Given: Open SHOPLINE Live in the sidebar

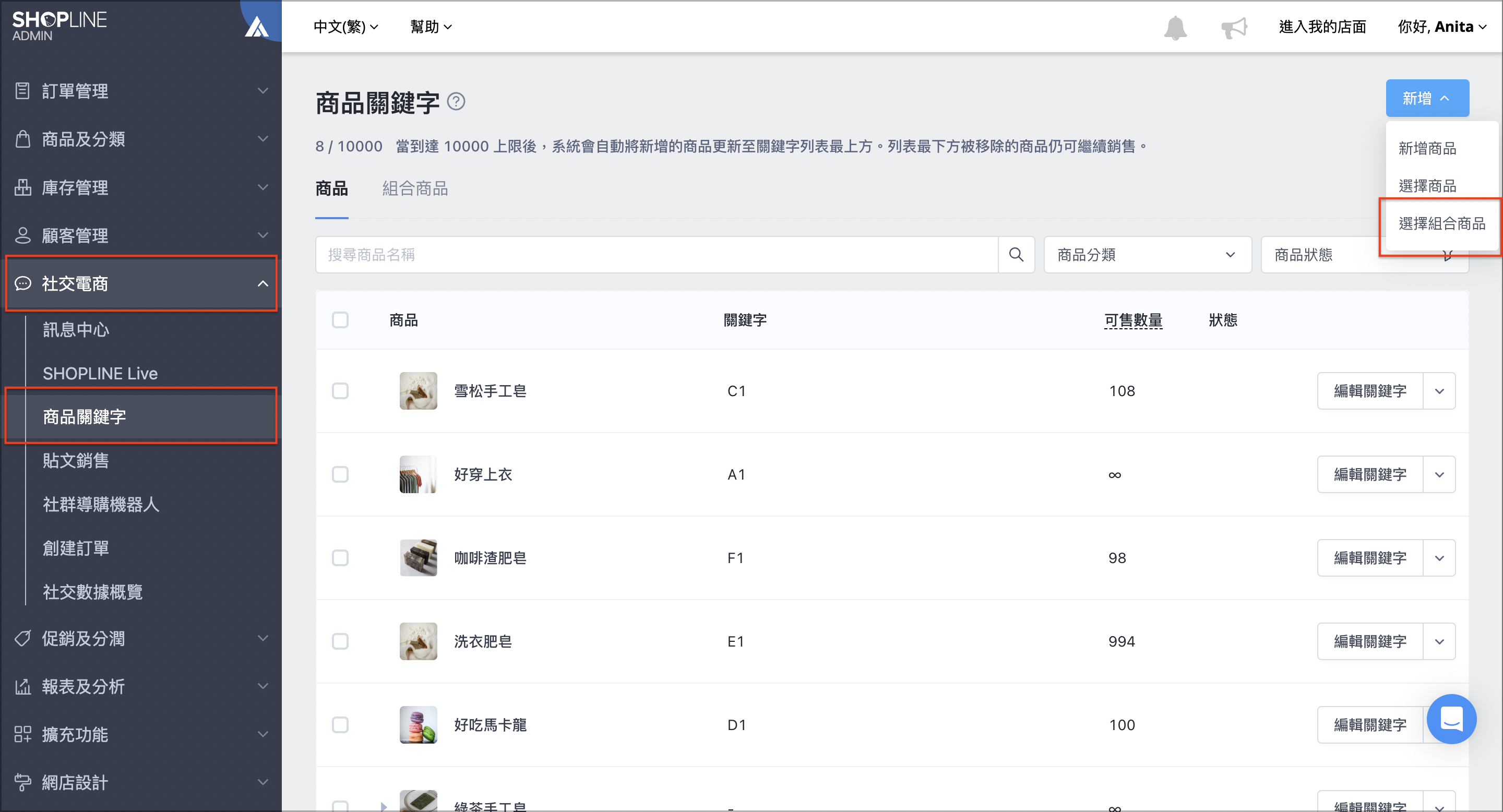Looking at the screenshot, I should point(100,373).
